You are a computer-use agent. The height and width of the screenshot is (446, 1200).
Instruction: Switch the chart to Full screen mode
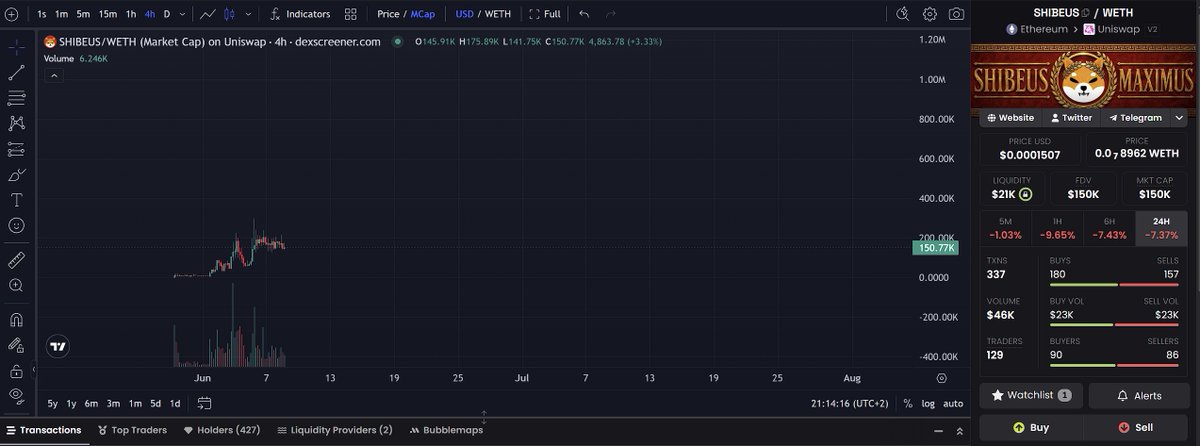pyautogui.click(x=544, y=15)
